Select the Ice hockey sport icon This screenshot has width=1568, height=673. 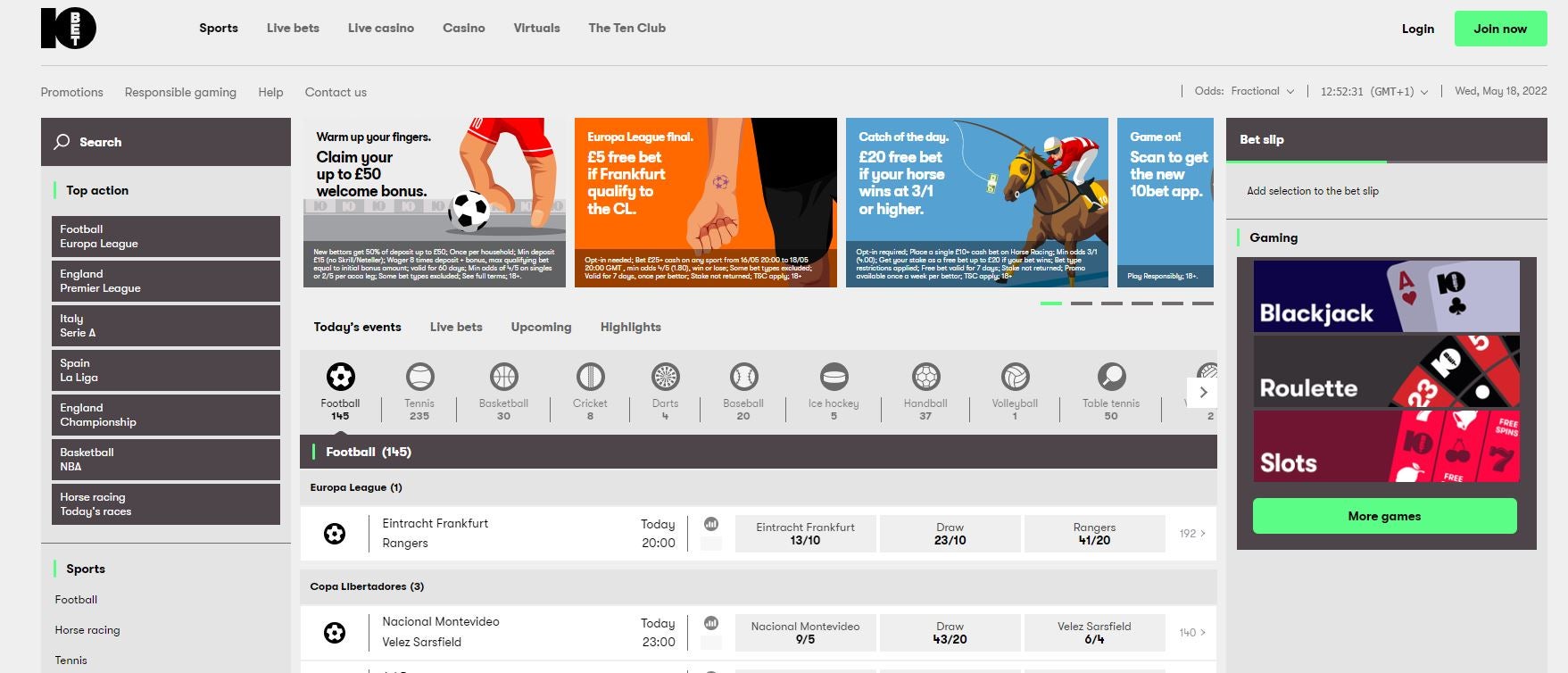tap(834, 377)
